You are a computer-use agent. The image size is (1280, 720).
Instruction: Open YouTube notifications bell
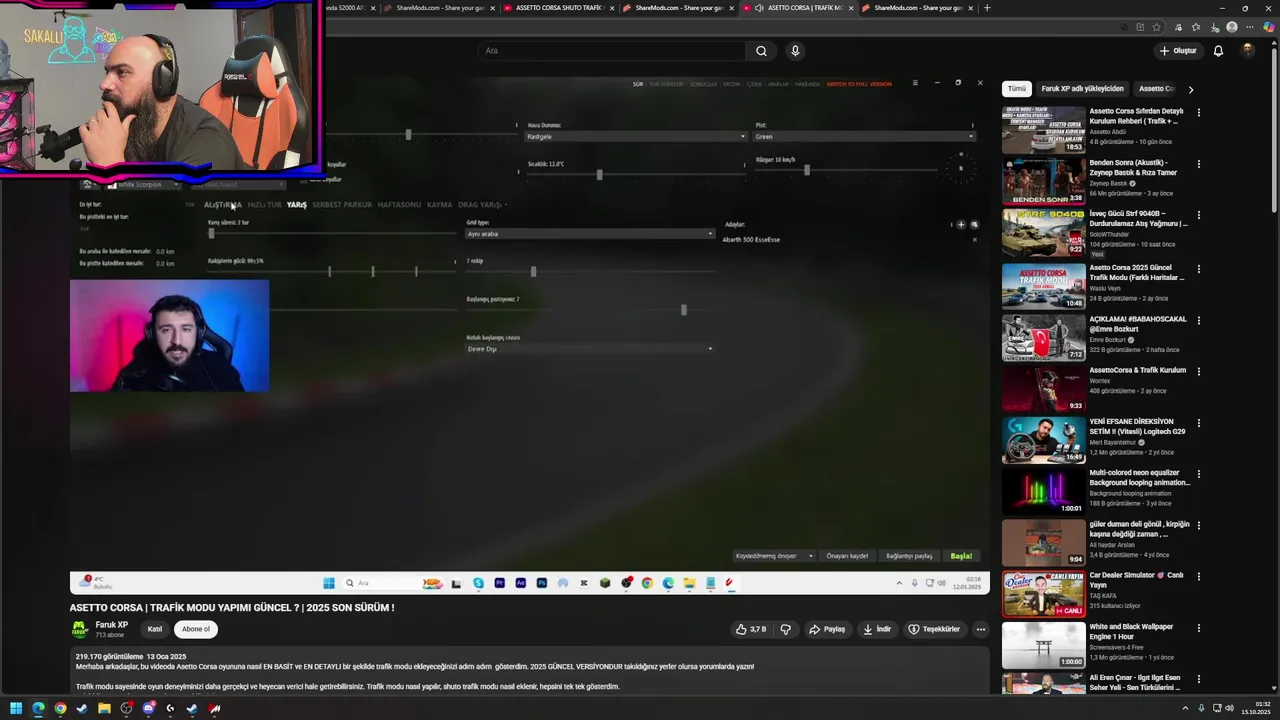point(1218,51)
